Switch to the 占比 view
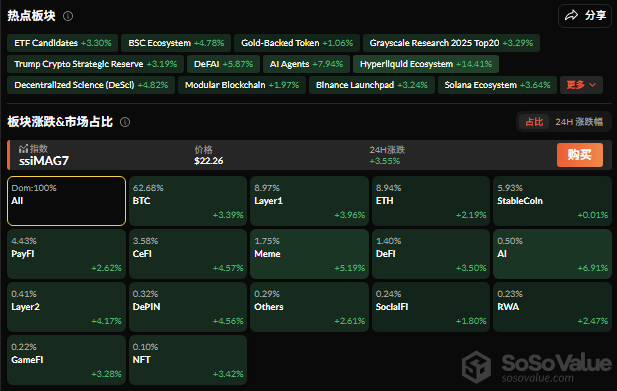 click(534, 122)
